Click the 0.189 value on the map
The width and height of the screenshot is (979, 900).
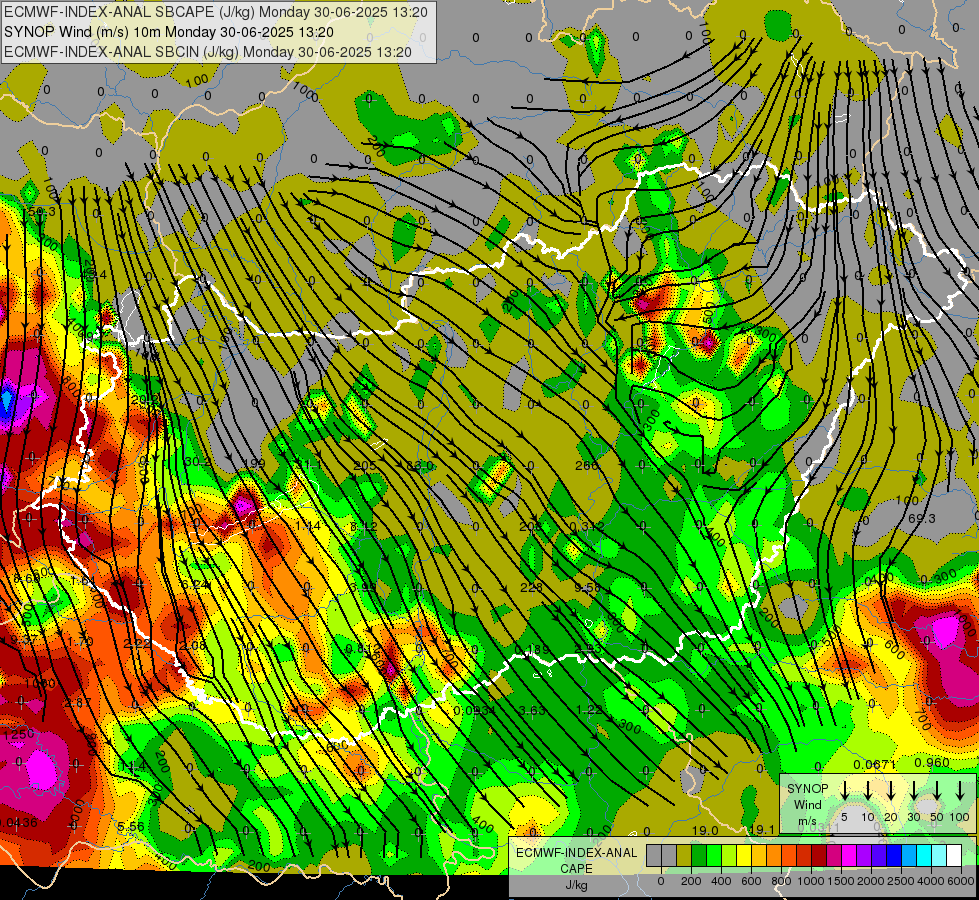tap(532, 650)
